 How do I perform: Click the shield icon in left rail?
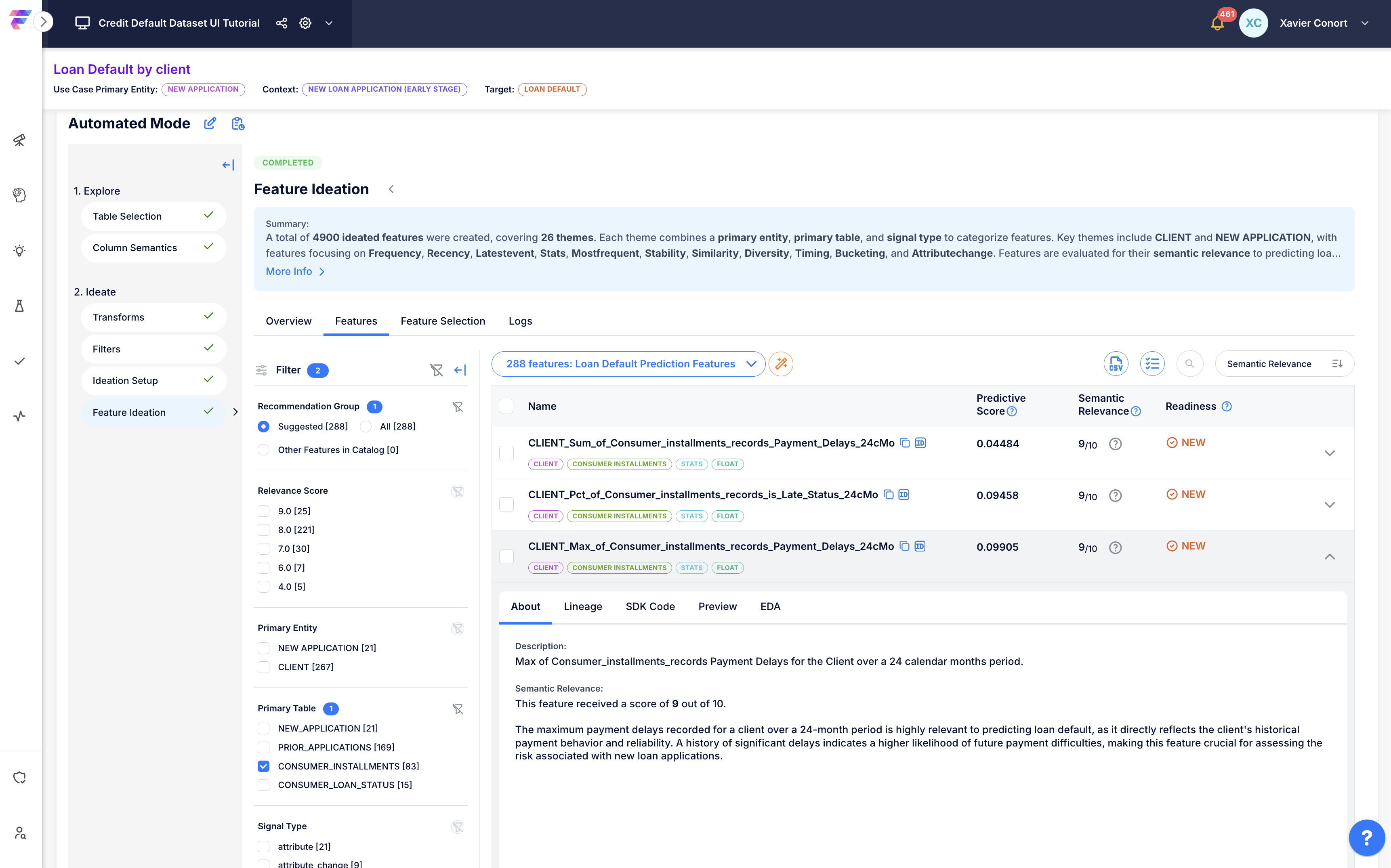(x=19, y=778)
